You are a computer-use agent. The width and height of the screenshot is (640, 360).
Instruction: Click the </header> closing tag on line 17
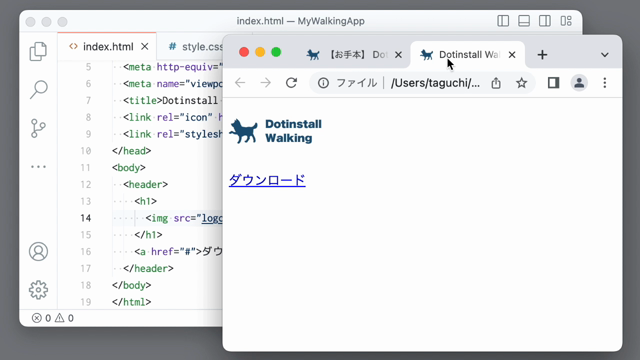tap(148, 268)
